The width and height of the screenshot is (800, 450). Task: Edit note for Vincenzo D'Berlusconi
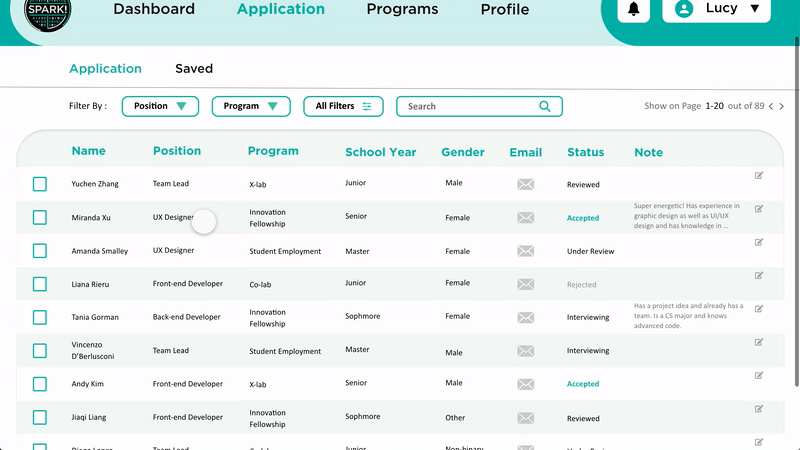(x=759, y=342)
